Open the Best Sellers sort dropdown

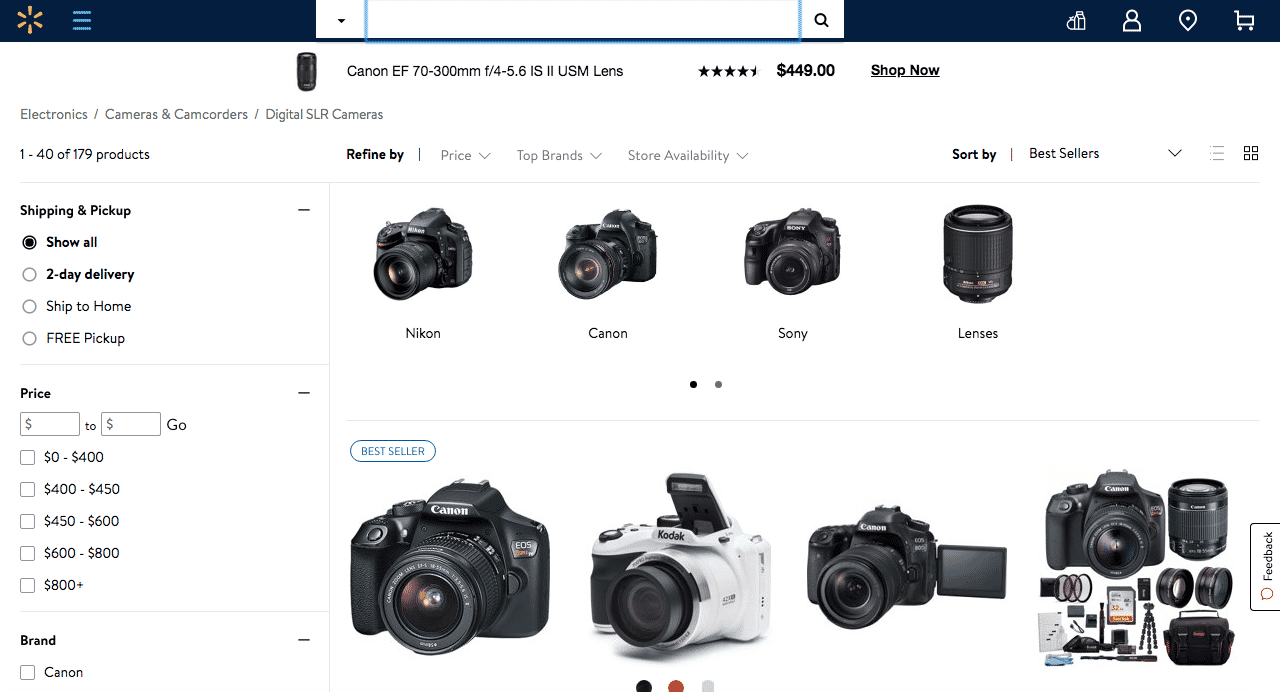click(1105, 153)
